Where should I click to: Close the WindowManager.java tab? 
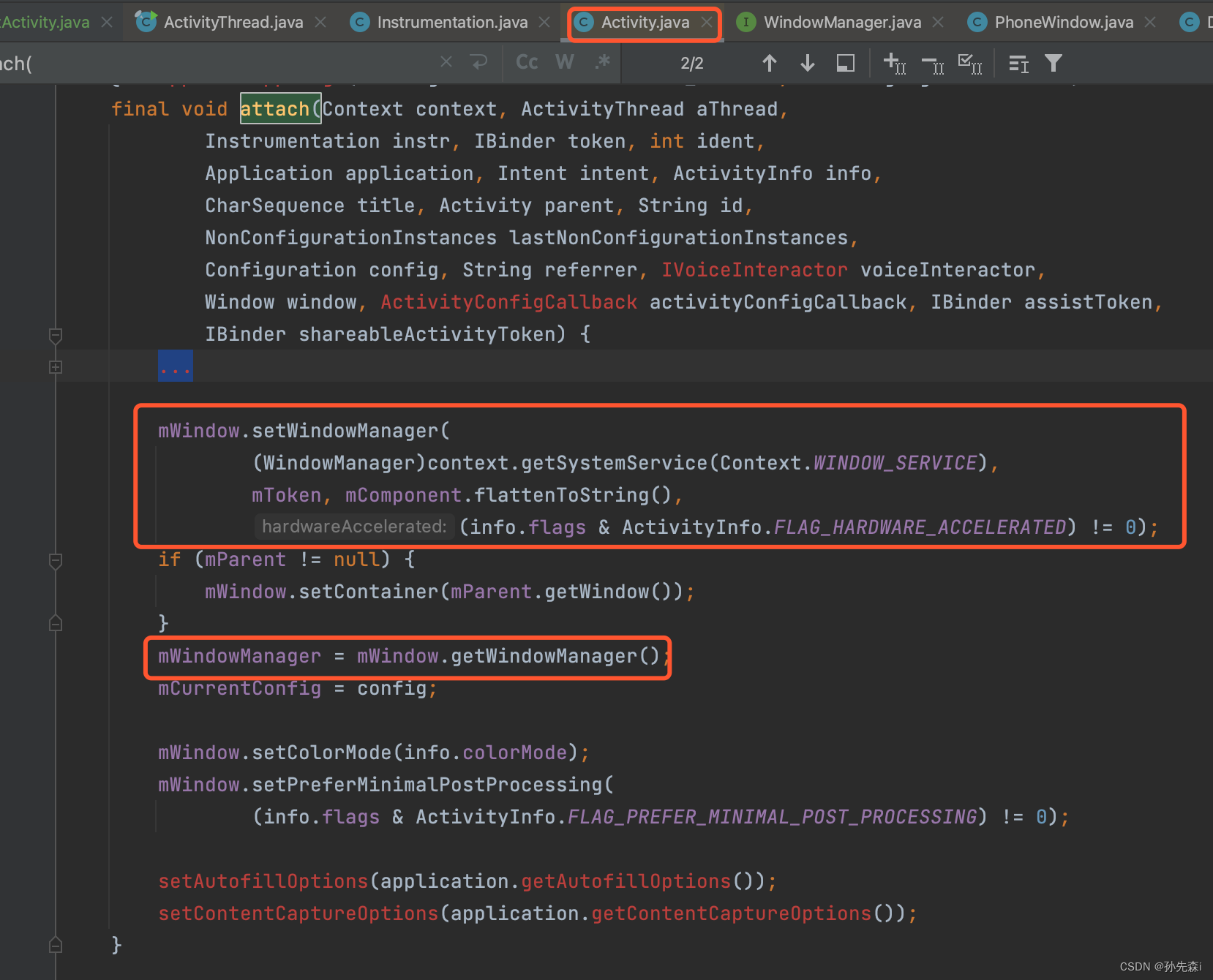tap(938, 22)
